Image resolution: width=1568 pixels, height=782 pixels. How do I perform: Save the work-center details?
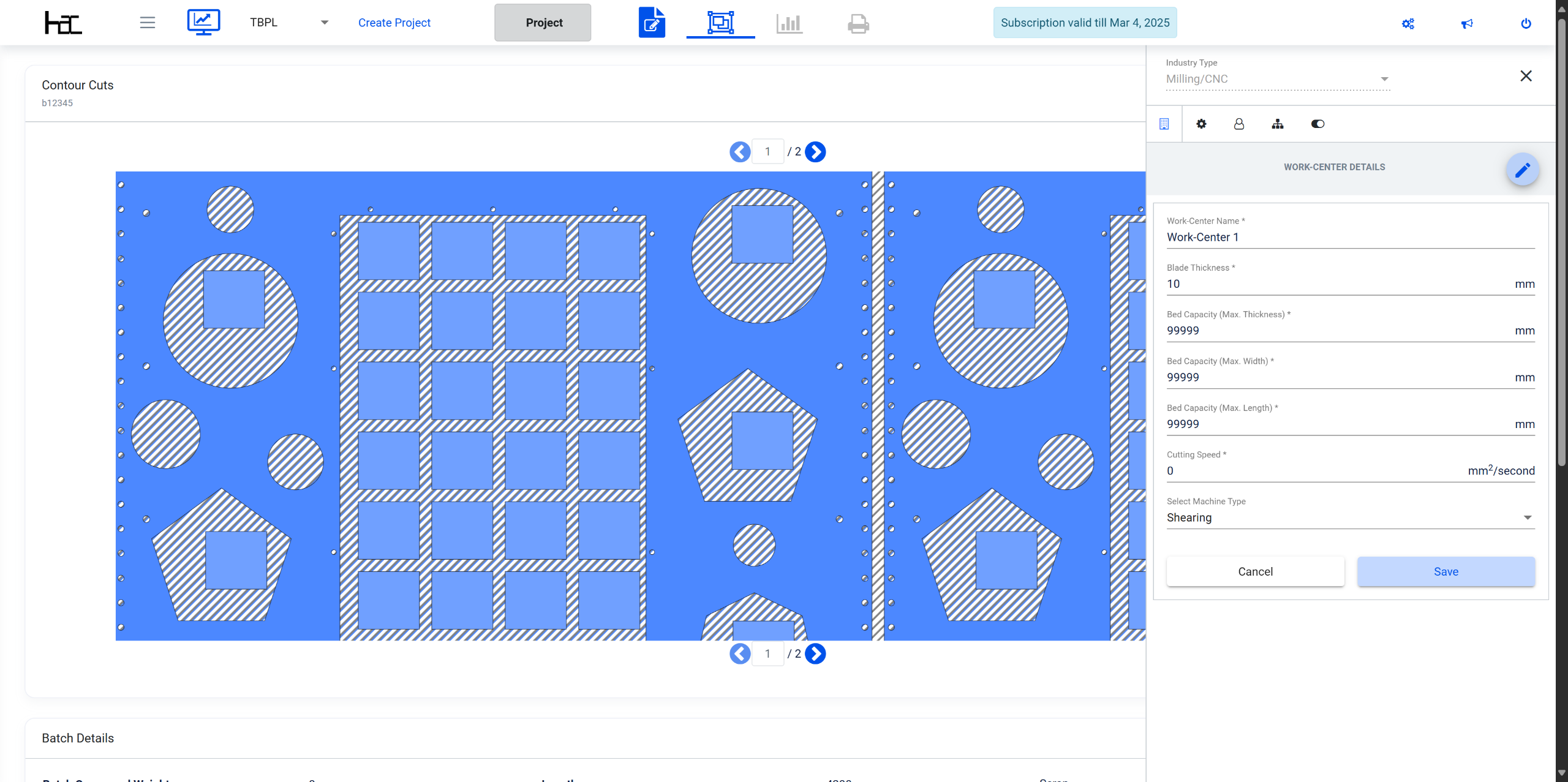click(1445, 571)
